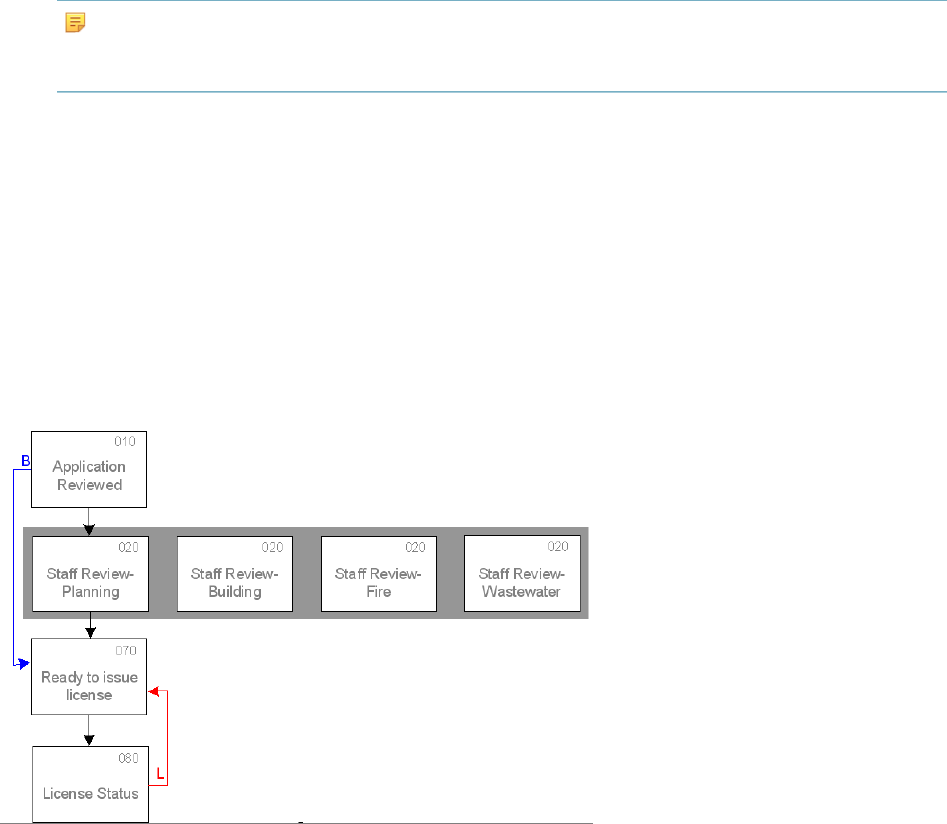Select the Staff Review-Building task box
Viewport: 947px width, 824px height.
click(235, 574)
